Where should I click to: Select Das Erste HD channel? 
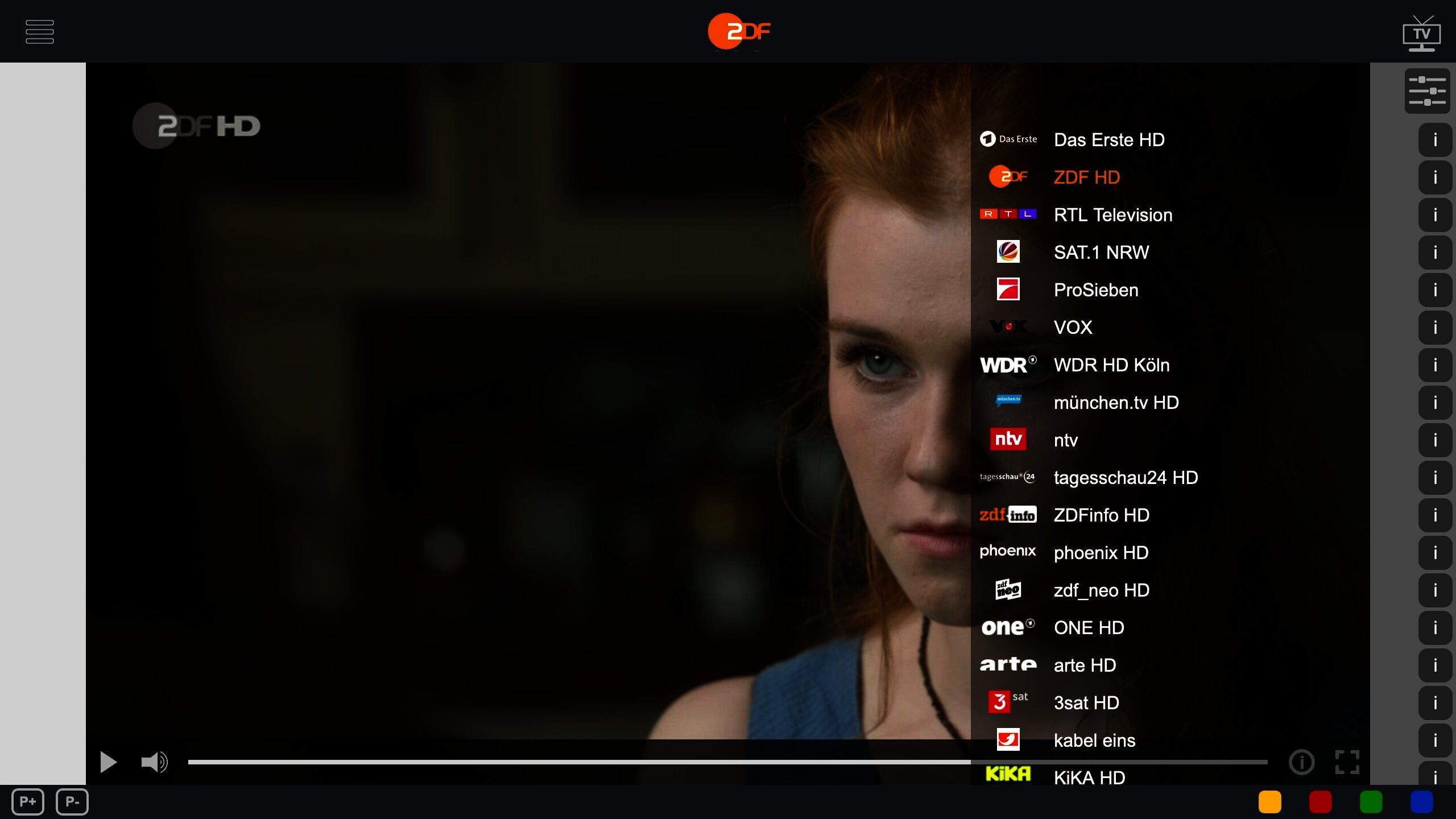point(1108,140)
